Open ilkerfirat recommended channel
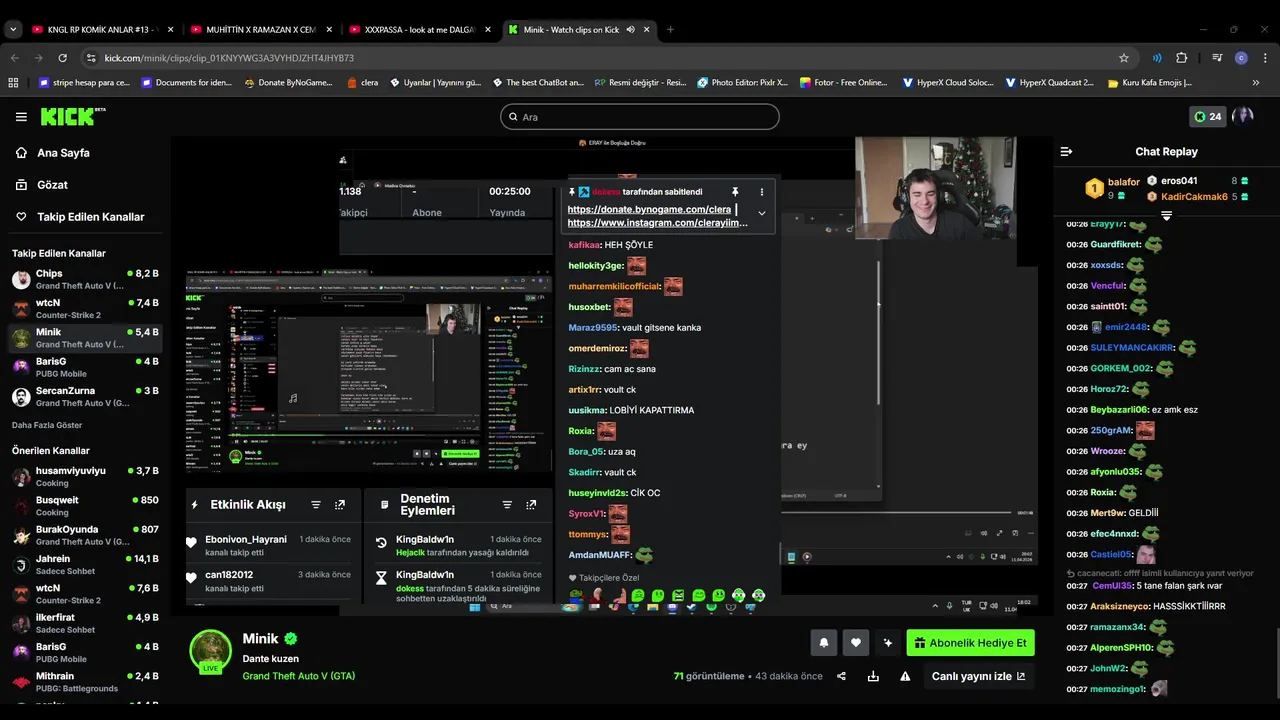 (x=85, y=623)
